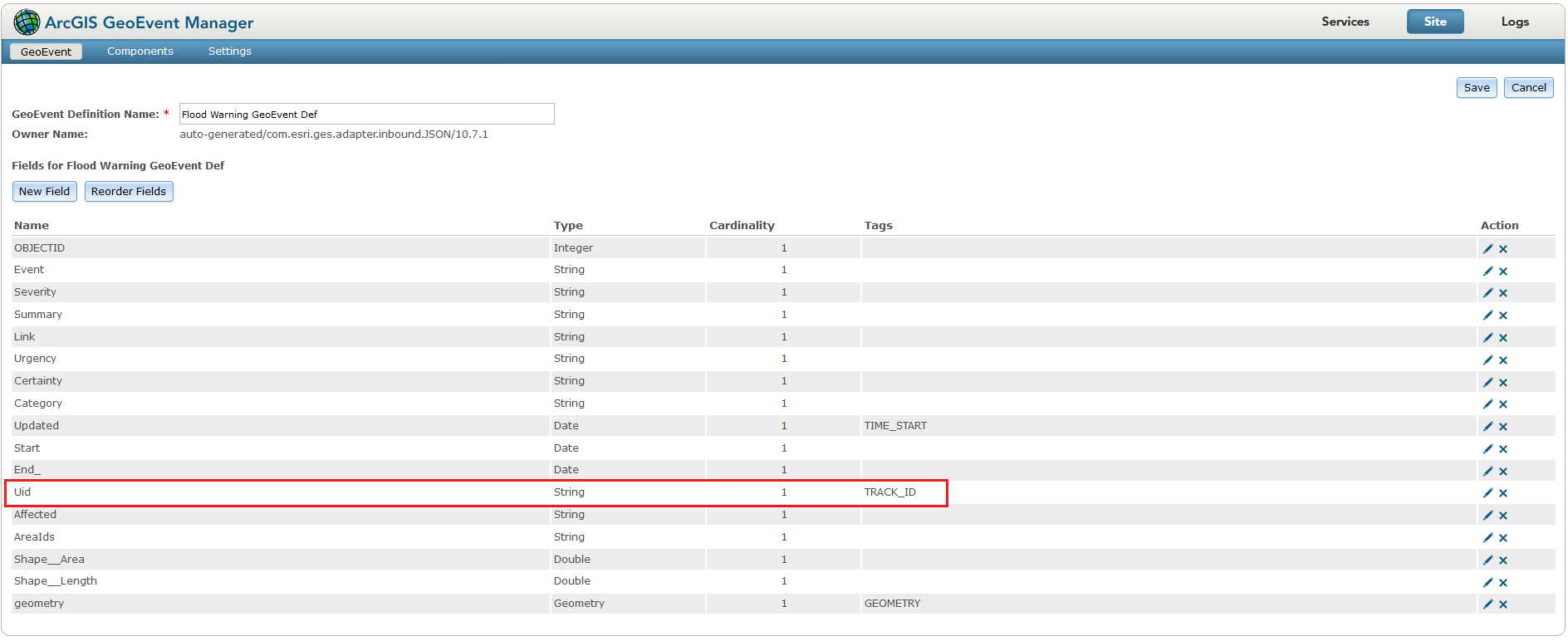Click the Uid field name
1568x641 pixels.
(x=22, y=492)
